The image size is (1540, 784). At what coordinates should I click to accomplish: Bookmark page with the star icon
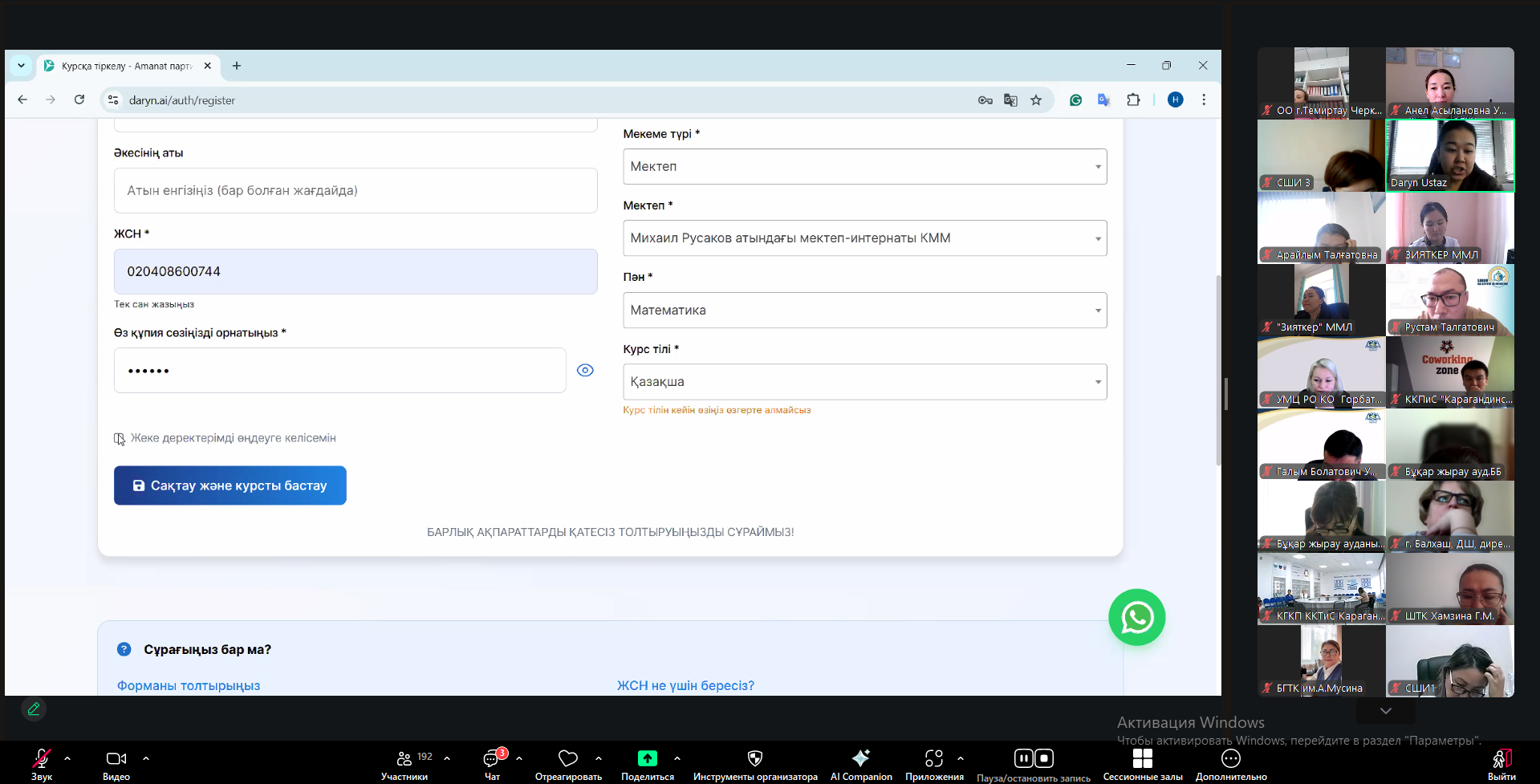(x=1036, y=100)
